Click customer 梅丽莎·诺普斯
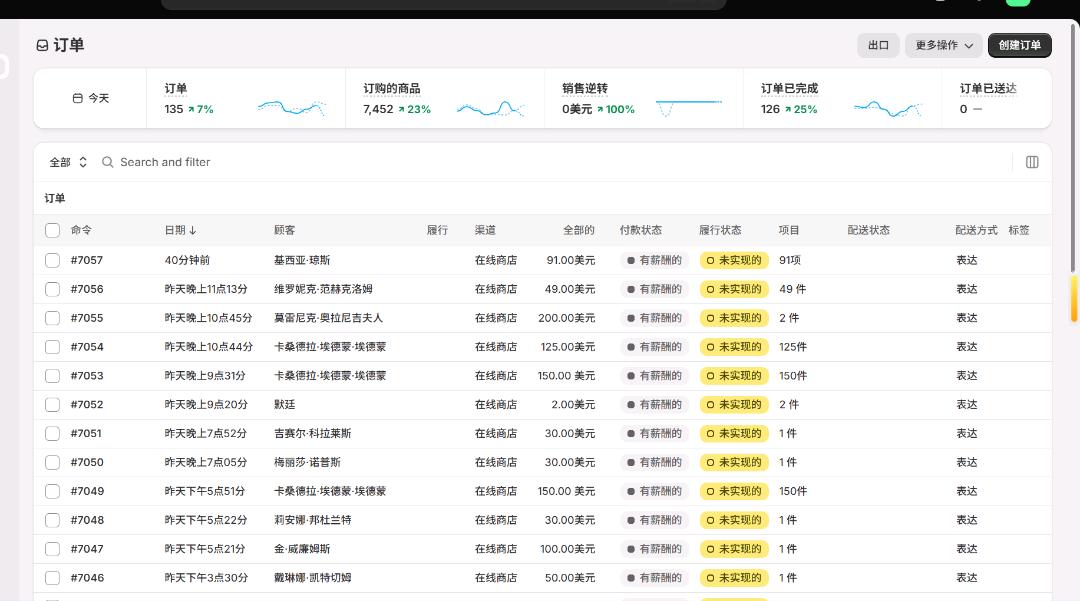Image resolution: width=1080 pixels, height=601 pixels. tap(307, 463)
